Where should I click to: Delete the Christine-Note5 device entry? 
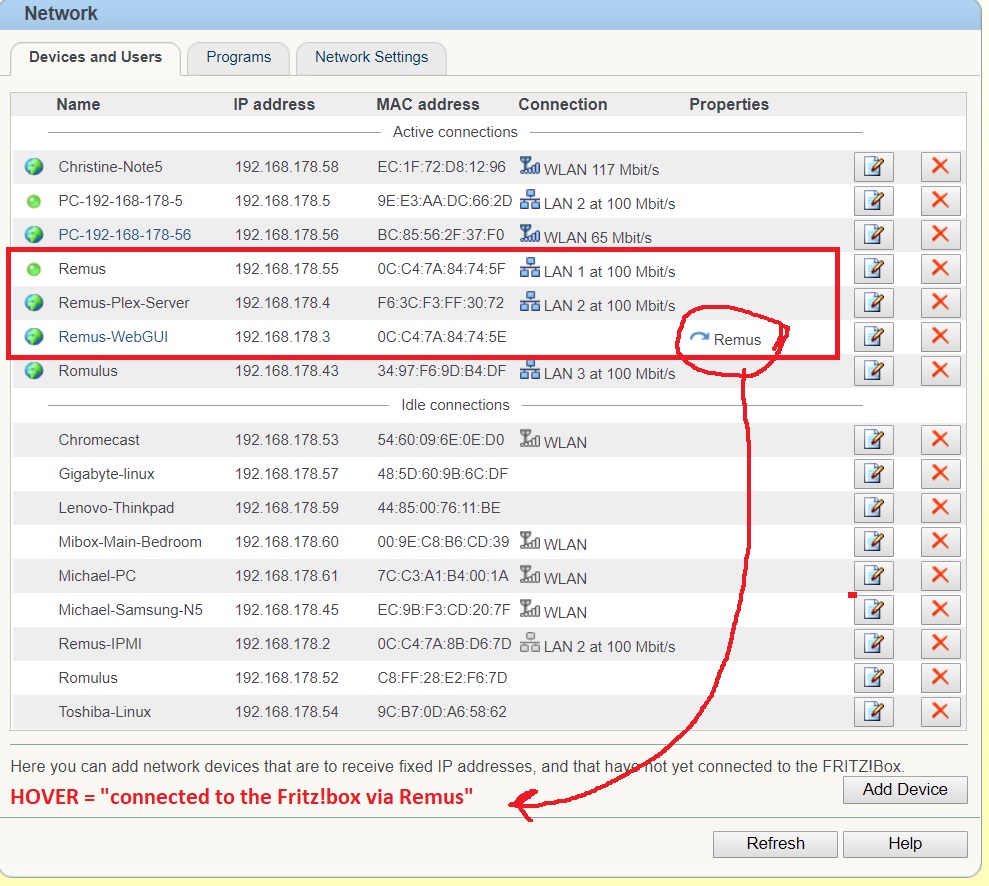click(x=940, y=167)
